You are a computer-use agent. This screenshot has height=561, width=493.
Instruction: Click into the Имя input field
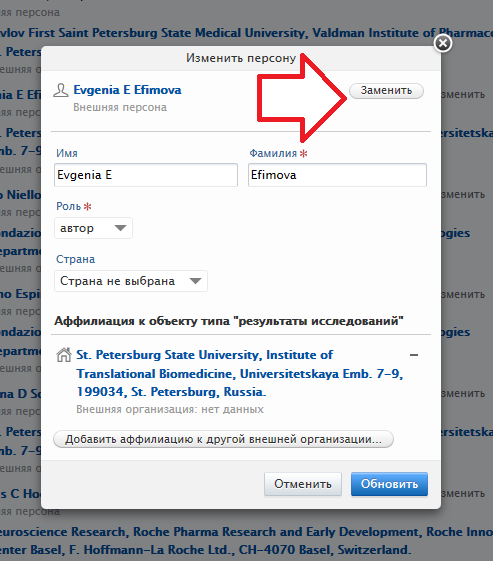(x=146, y=175)
